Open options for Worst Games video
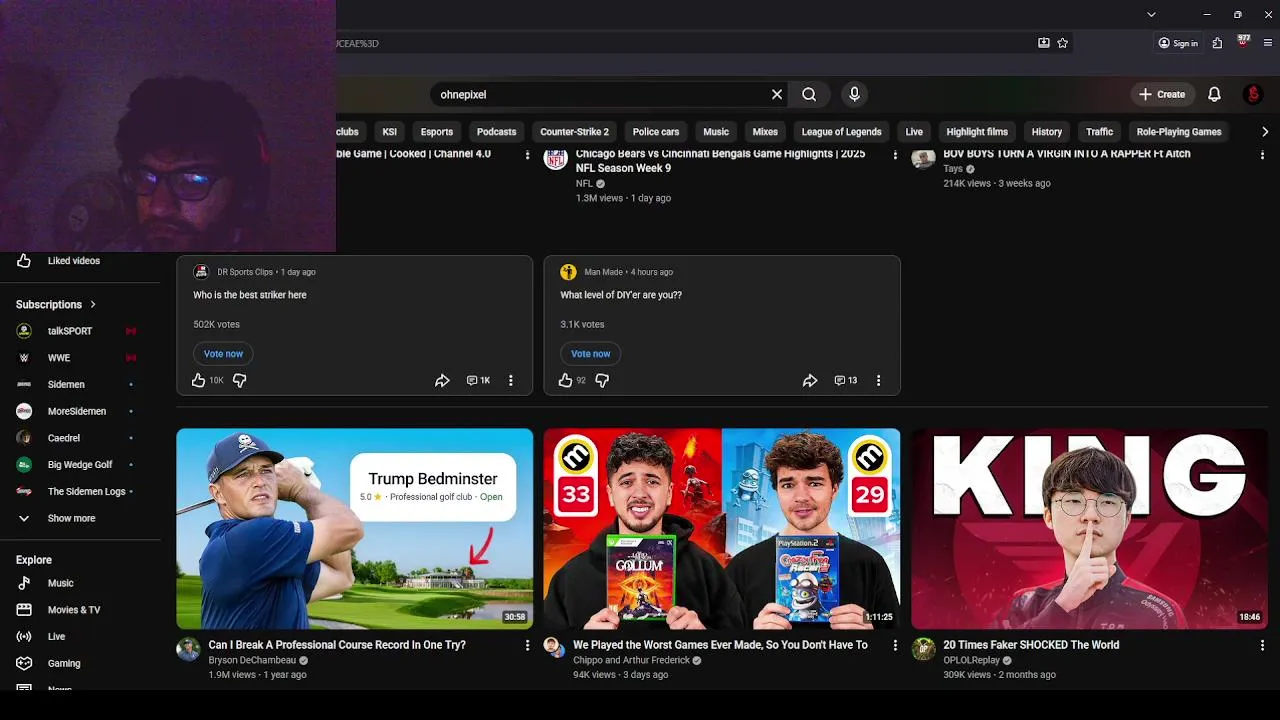 click(x=895, y=646)
